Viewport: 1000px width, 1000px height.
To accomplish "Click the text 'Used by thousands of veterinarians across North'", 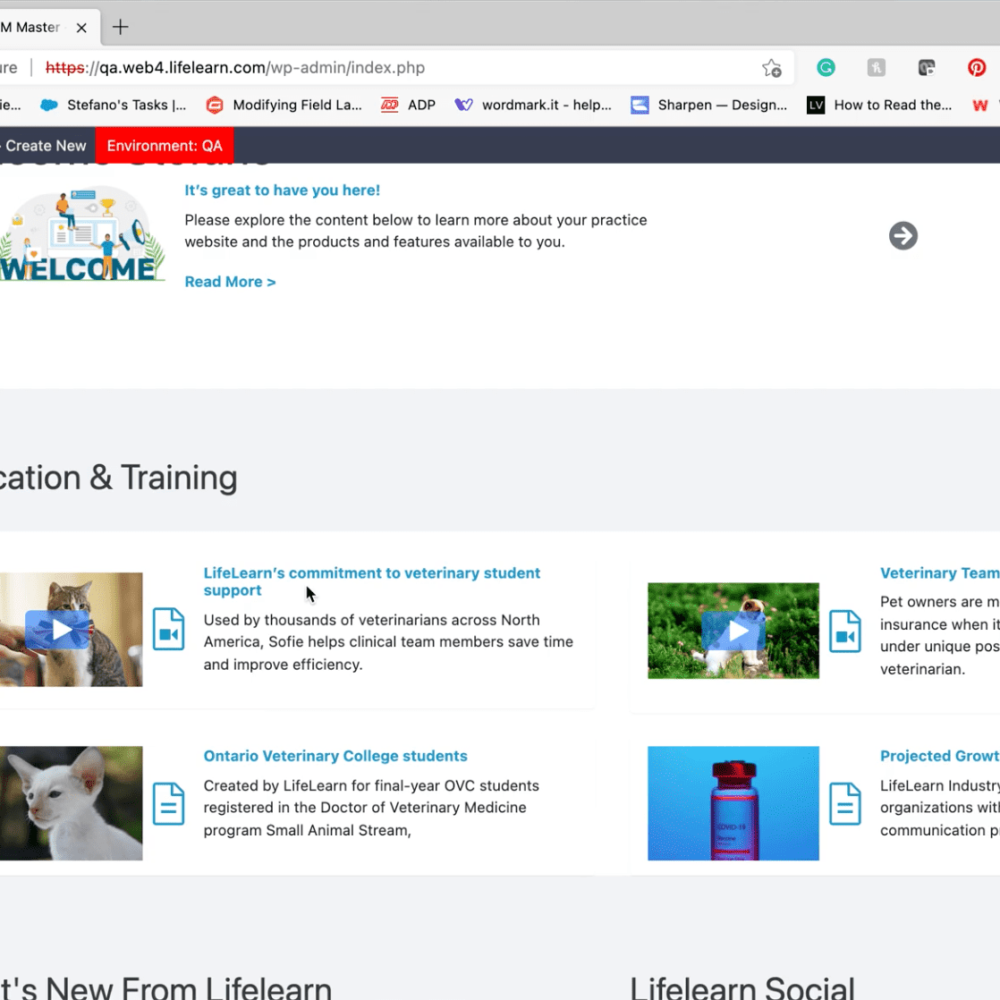I will coord(372,620).
